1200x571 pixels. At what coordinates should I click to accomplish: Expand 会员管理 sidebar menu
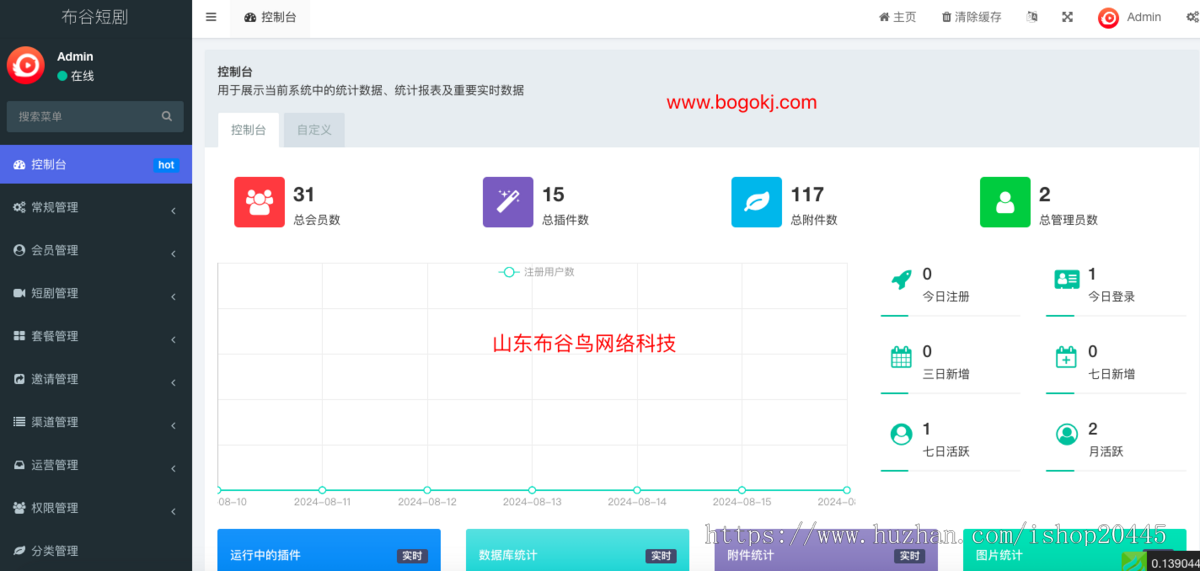coord(96,250)
